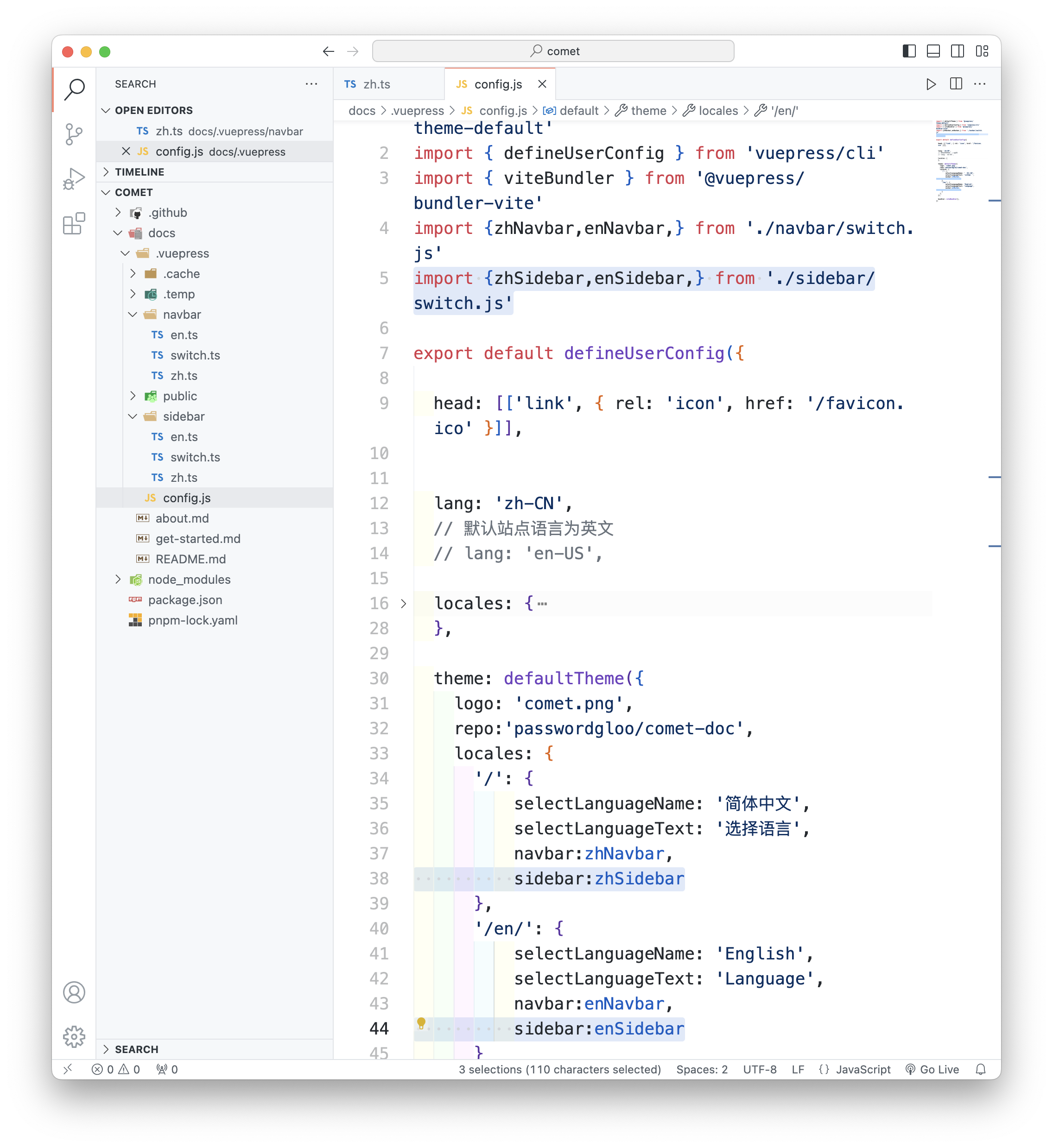This screenshot has height=1148, width=1053.
Task: Click the Split Editor Right icon
Action: (956, 84)
